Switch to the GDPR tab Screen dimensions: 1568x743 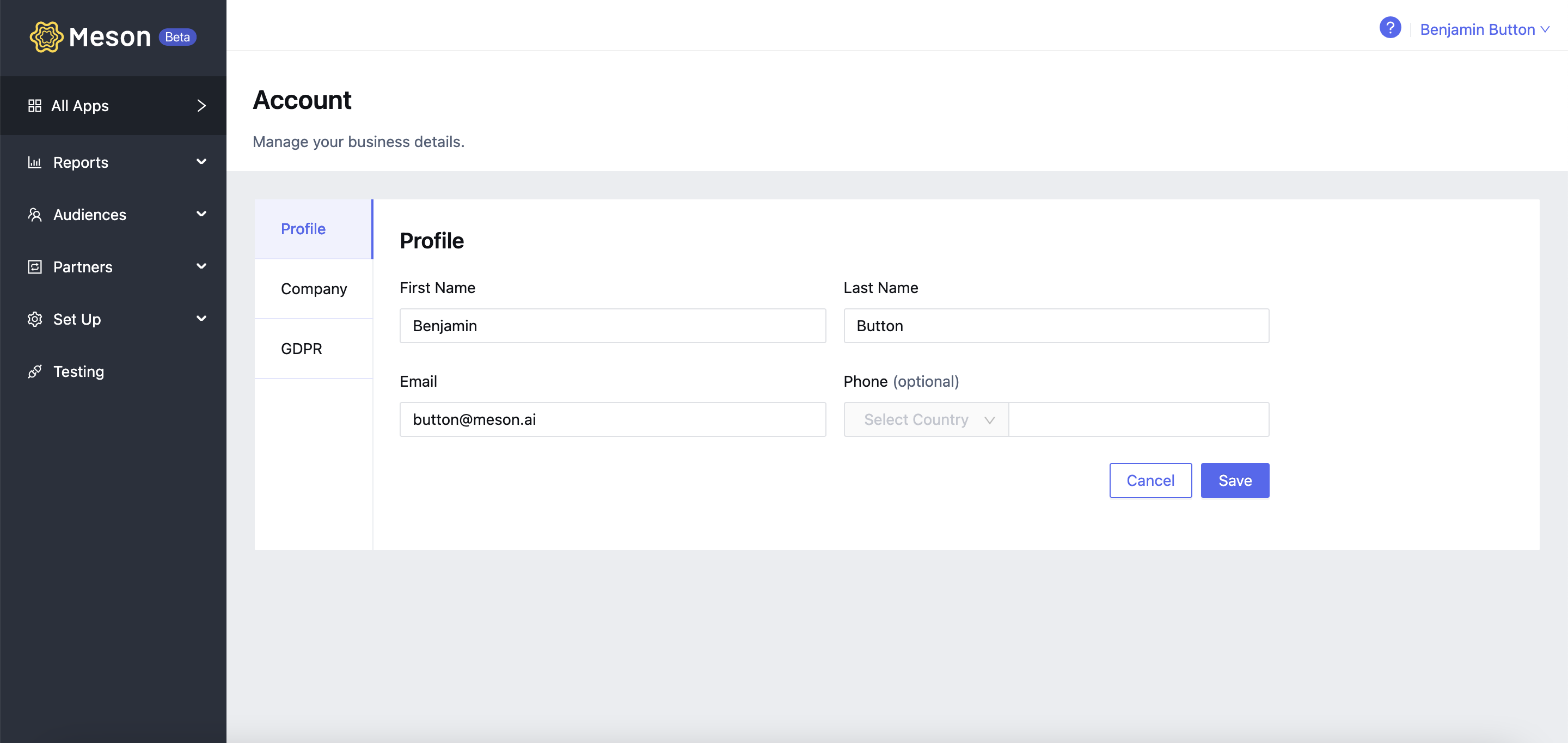[314, 349]
